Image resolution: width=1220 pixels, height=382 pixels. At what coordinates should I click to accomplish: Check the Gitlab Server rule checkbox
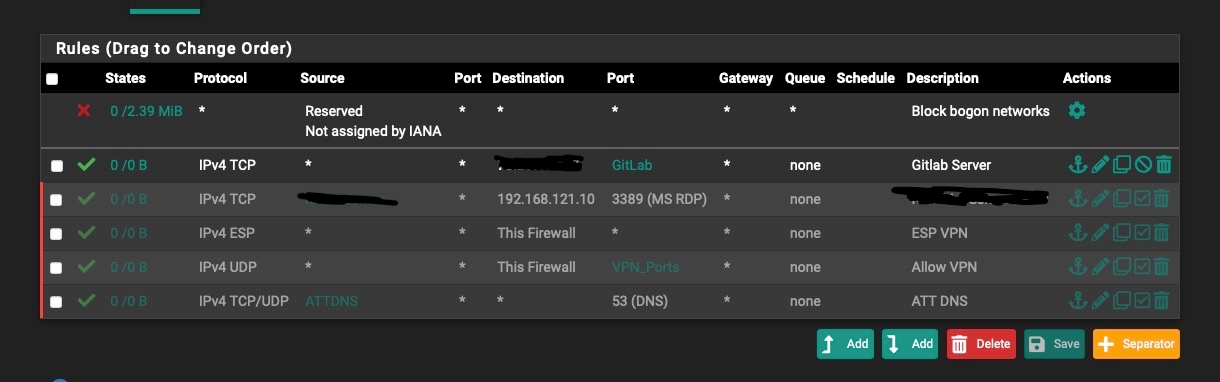56,166
